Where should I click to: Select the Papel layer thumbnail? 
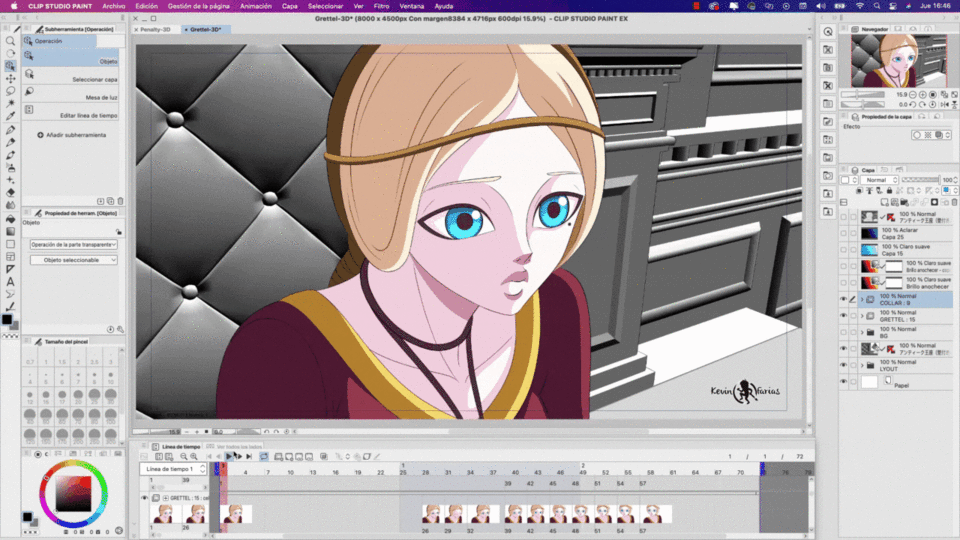tap(869, 383)
